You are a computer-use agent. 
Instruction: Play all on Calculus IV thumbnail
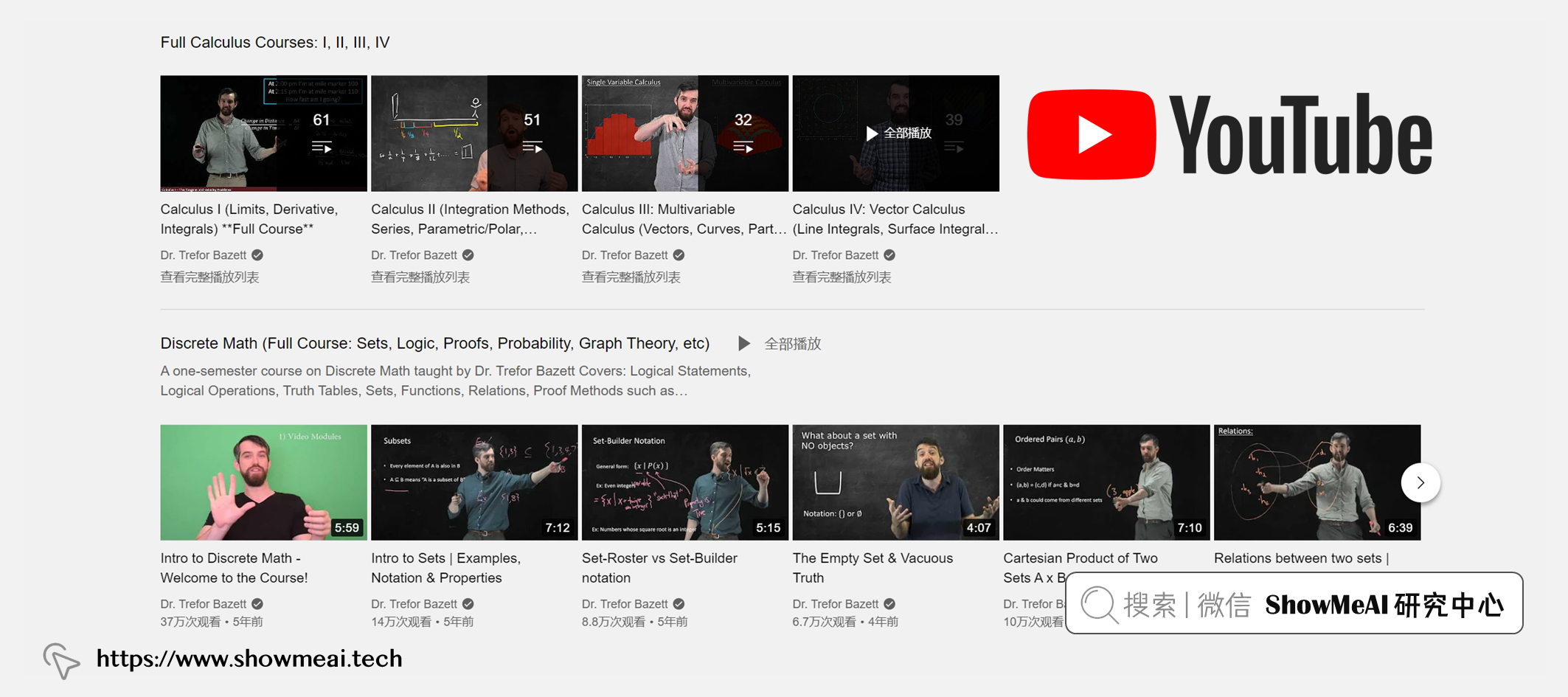pyautogui.click(x=899, y=133)
